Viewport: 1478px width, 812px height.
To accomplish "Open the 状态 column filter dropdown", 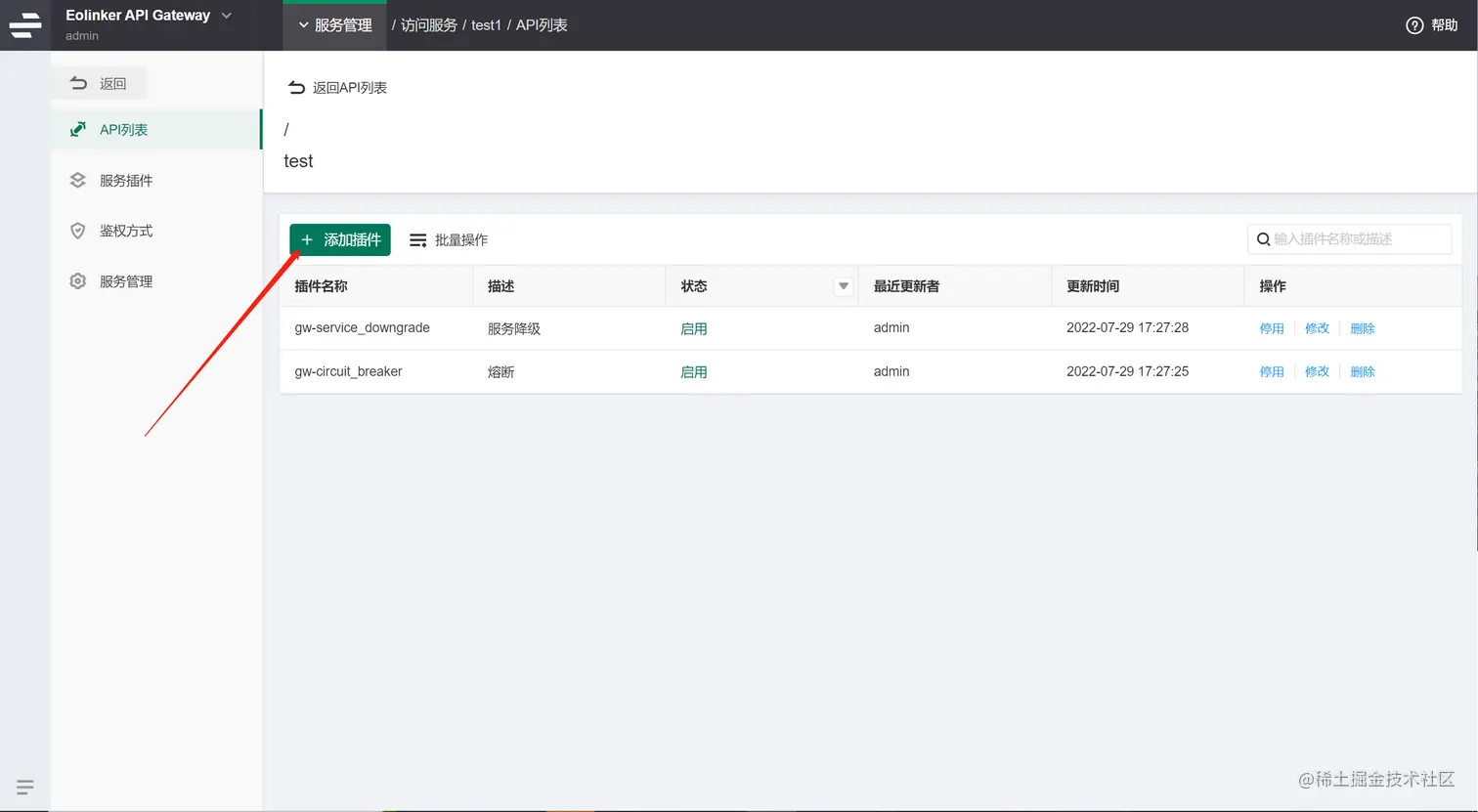I will point(842,285).
